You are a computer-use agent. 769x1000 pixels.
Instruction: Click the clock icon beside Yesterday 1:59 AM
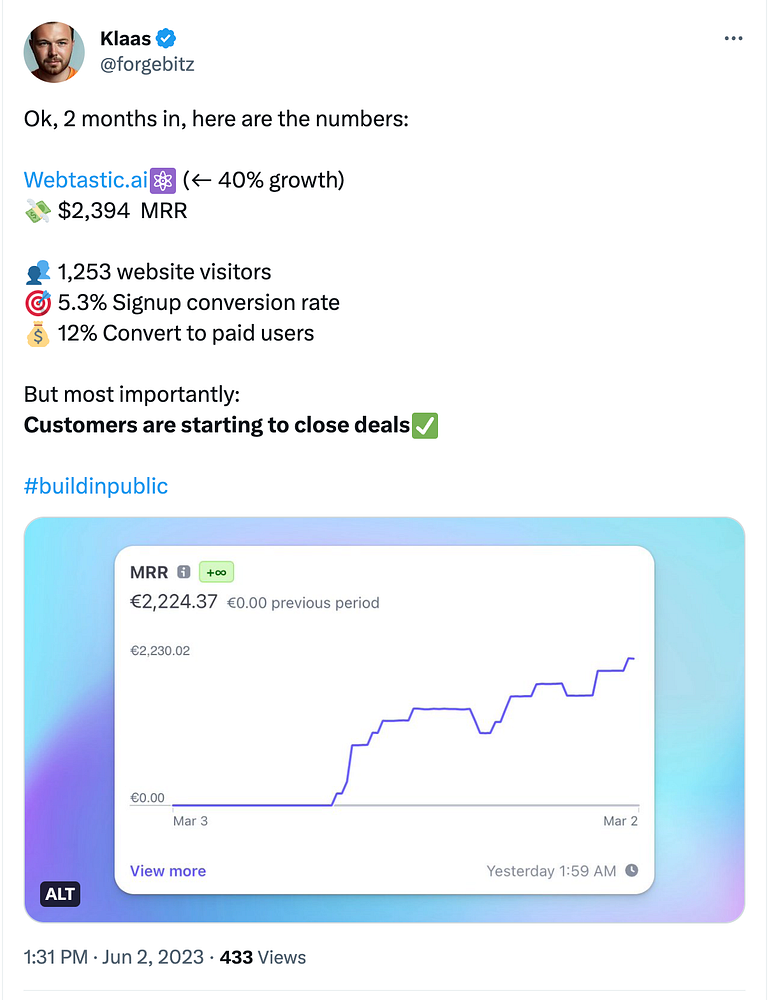coord(631,871)
